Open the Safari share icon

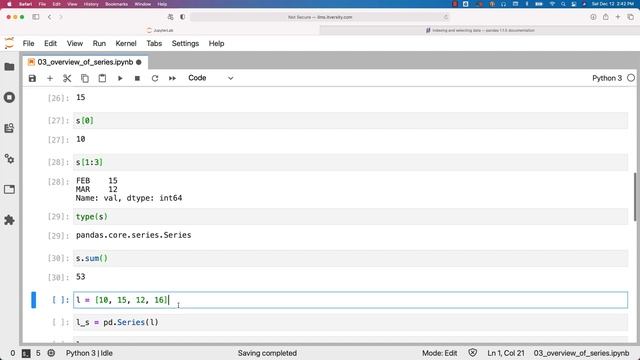[x=606, y=17]
